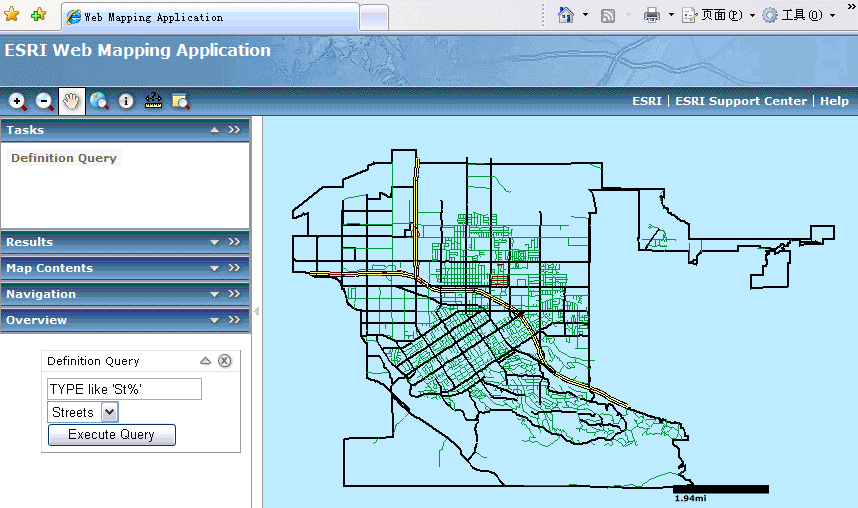
Task: Open the ESRI Support Center link
Action: point(741,101)
